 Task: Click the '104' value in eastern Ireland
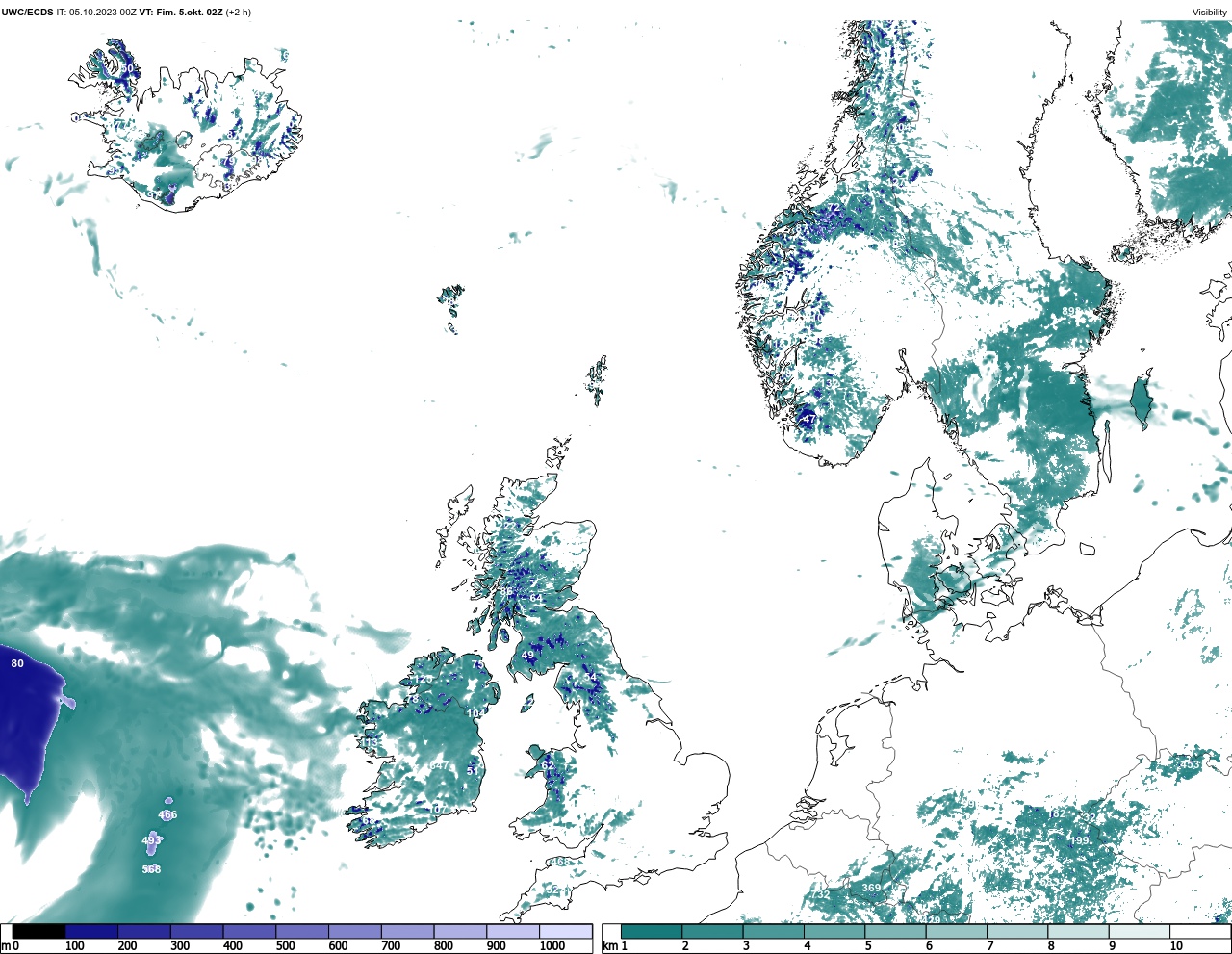[475, 713]
